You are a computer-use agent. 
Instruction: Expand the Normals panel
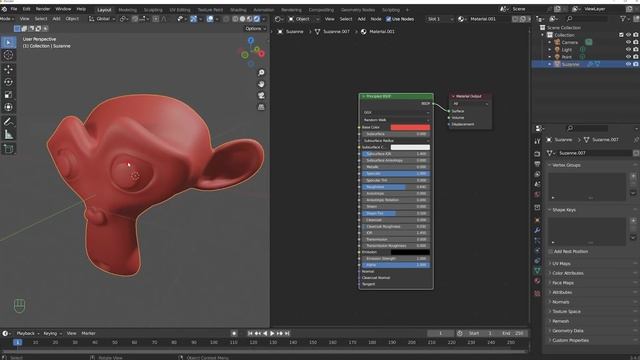[560, 302]
